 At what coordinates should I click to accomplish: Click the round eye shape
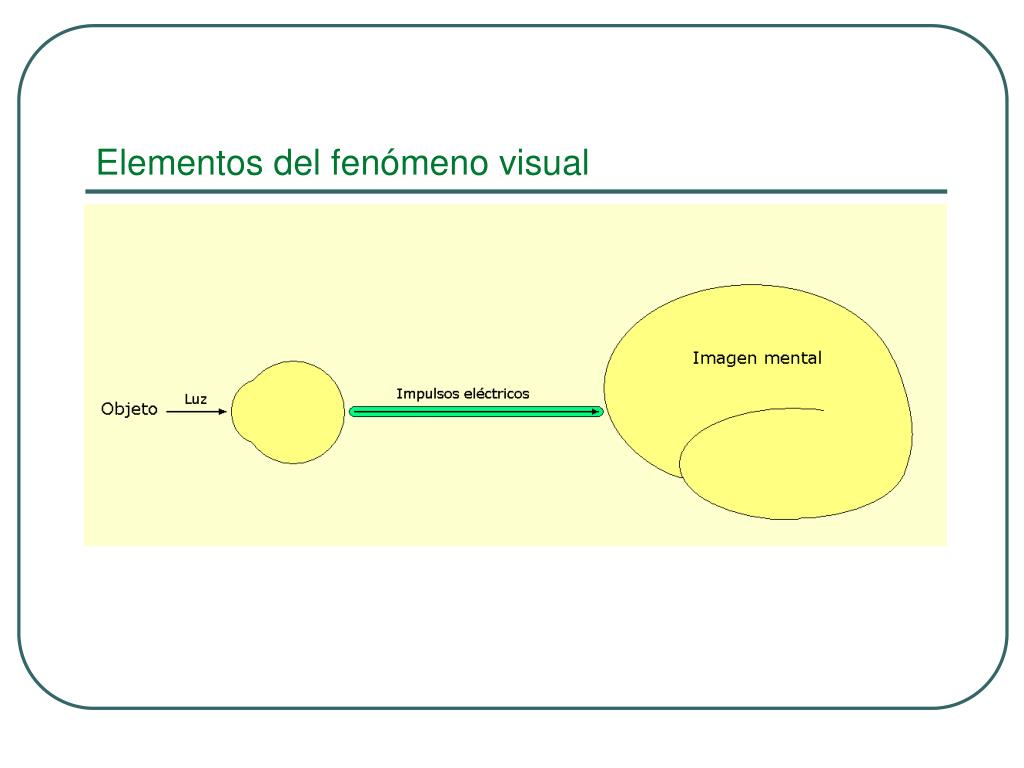(x=288, y=412)
